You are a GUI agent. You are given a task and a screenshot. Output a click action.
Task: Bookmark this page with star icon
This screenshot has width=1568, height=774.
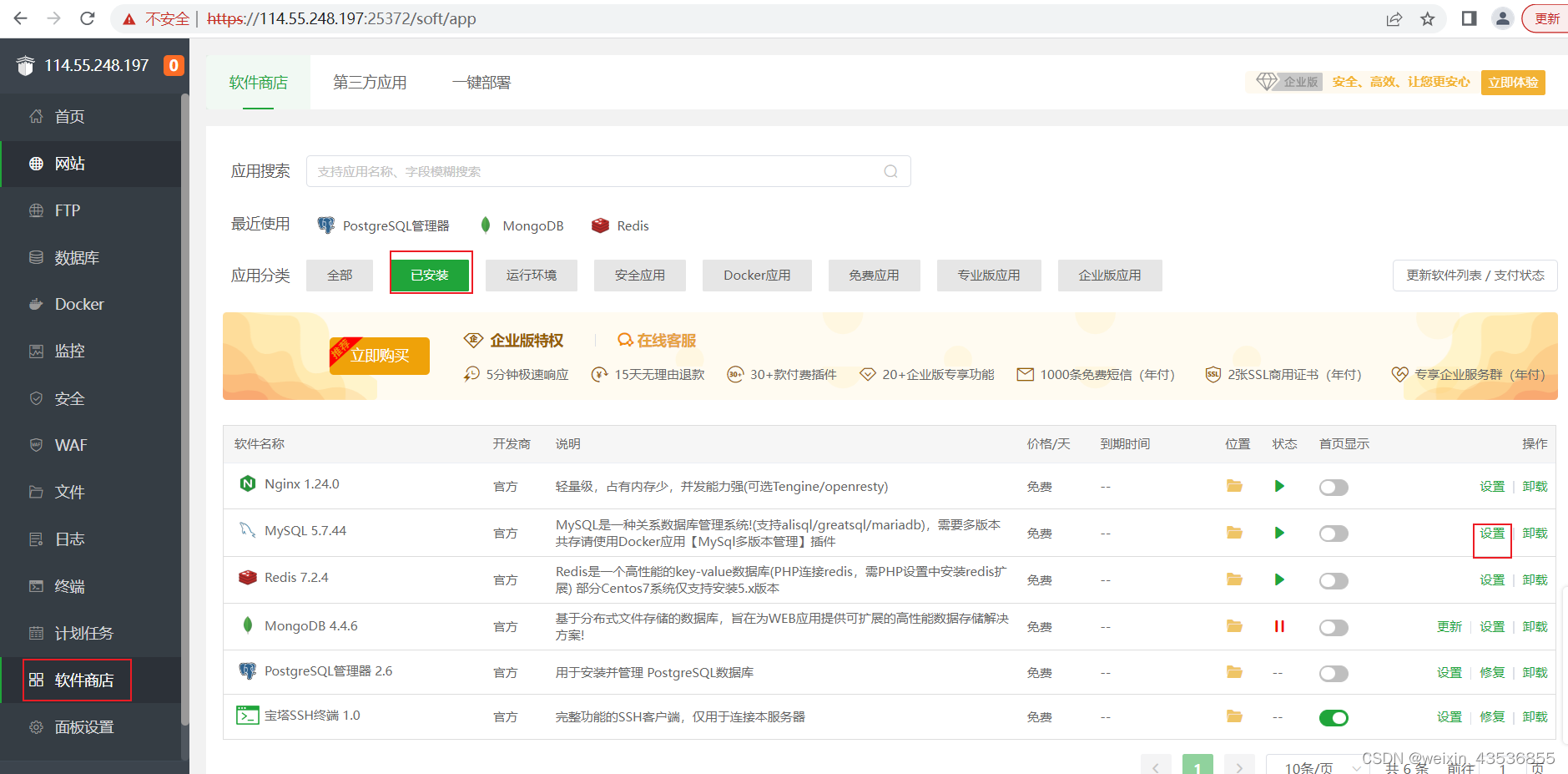pyautogui.click(x=1428, y=18)
